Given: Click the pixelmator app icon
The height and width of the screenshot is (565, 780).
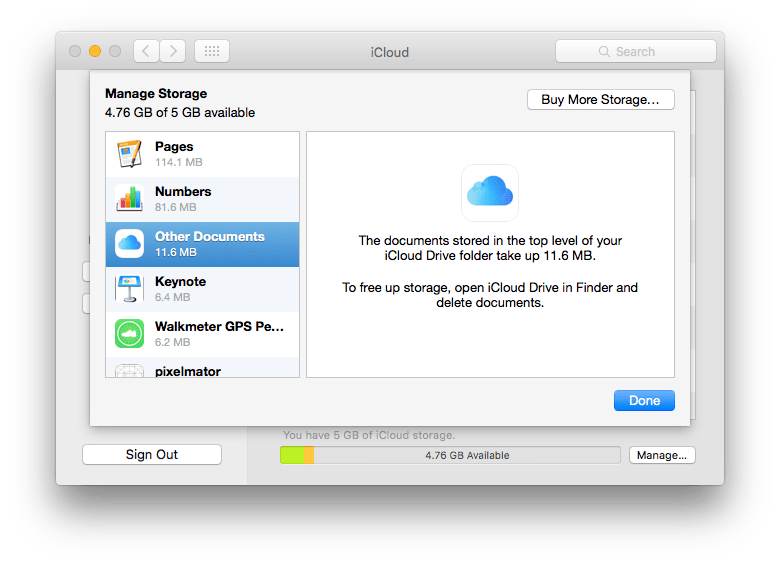Looking at the screenshot, I should (130, 371).
